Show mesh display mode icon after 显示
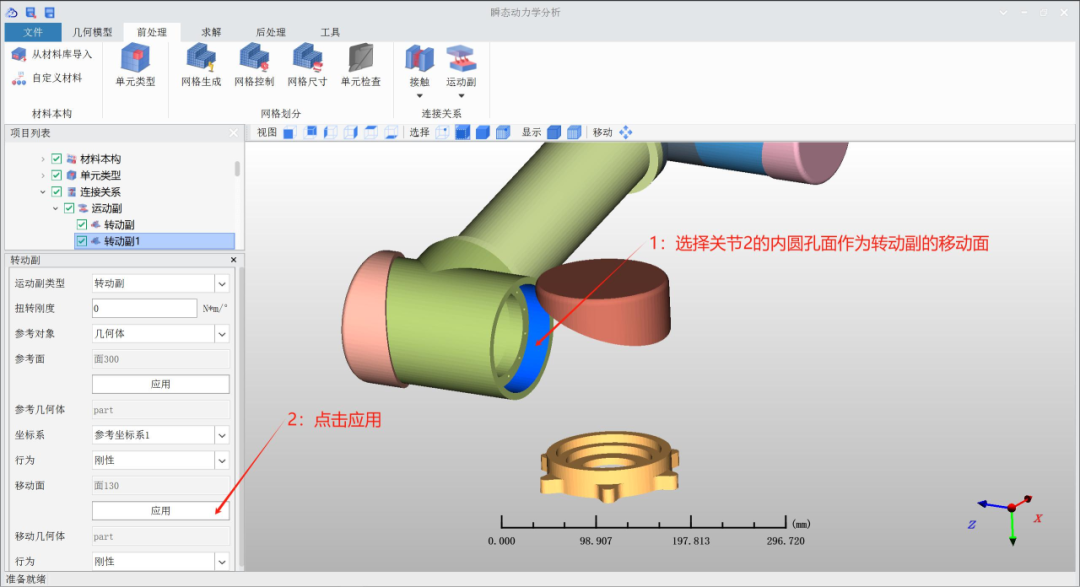Viewport: 1080px width, 587px height. [574, 132]
